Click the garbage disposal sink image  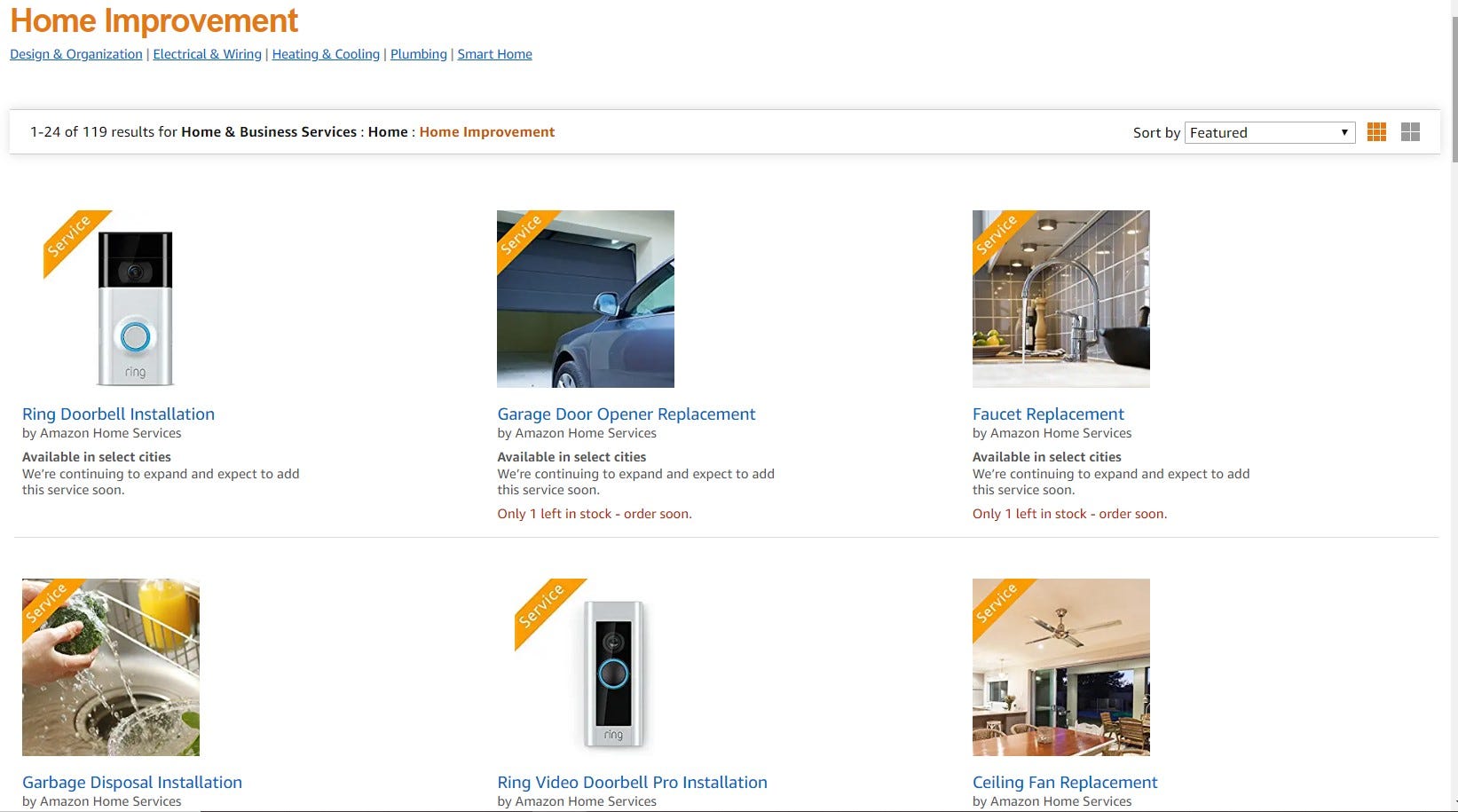click(x=111, y=667)
